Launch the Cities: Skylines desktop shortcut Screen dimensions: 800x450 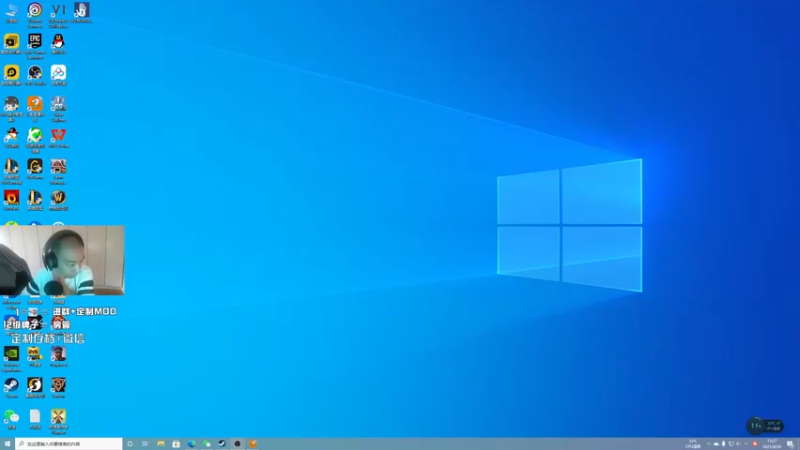pyautogui.click(x=58, y=108)
